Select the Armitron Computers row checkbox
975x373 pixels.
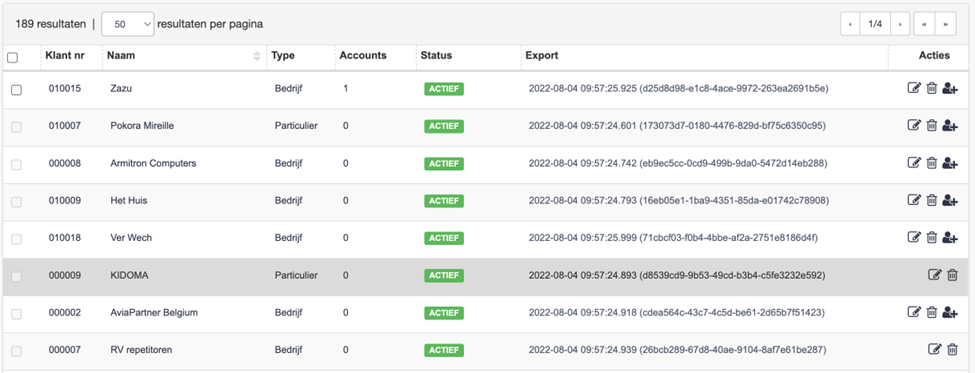(x=16, y=165)
